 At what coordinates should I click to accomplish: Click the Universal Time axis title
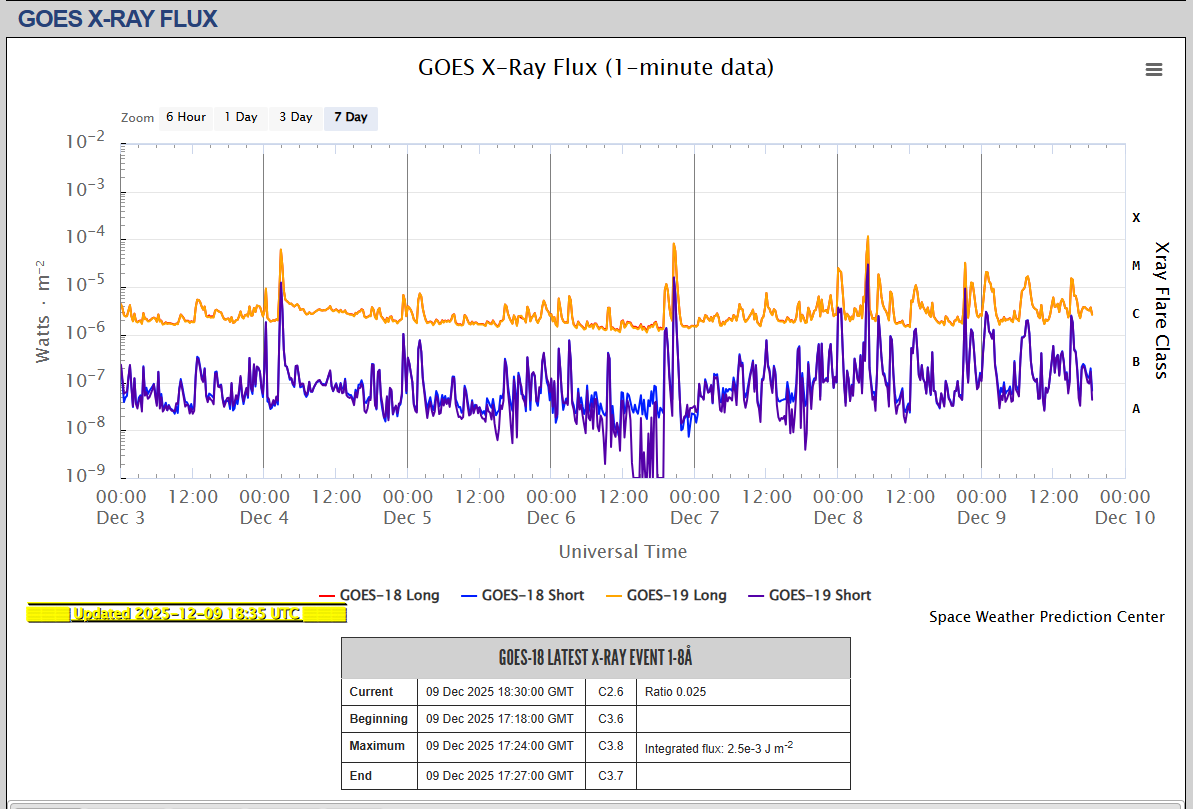(x=622, y=552)
